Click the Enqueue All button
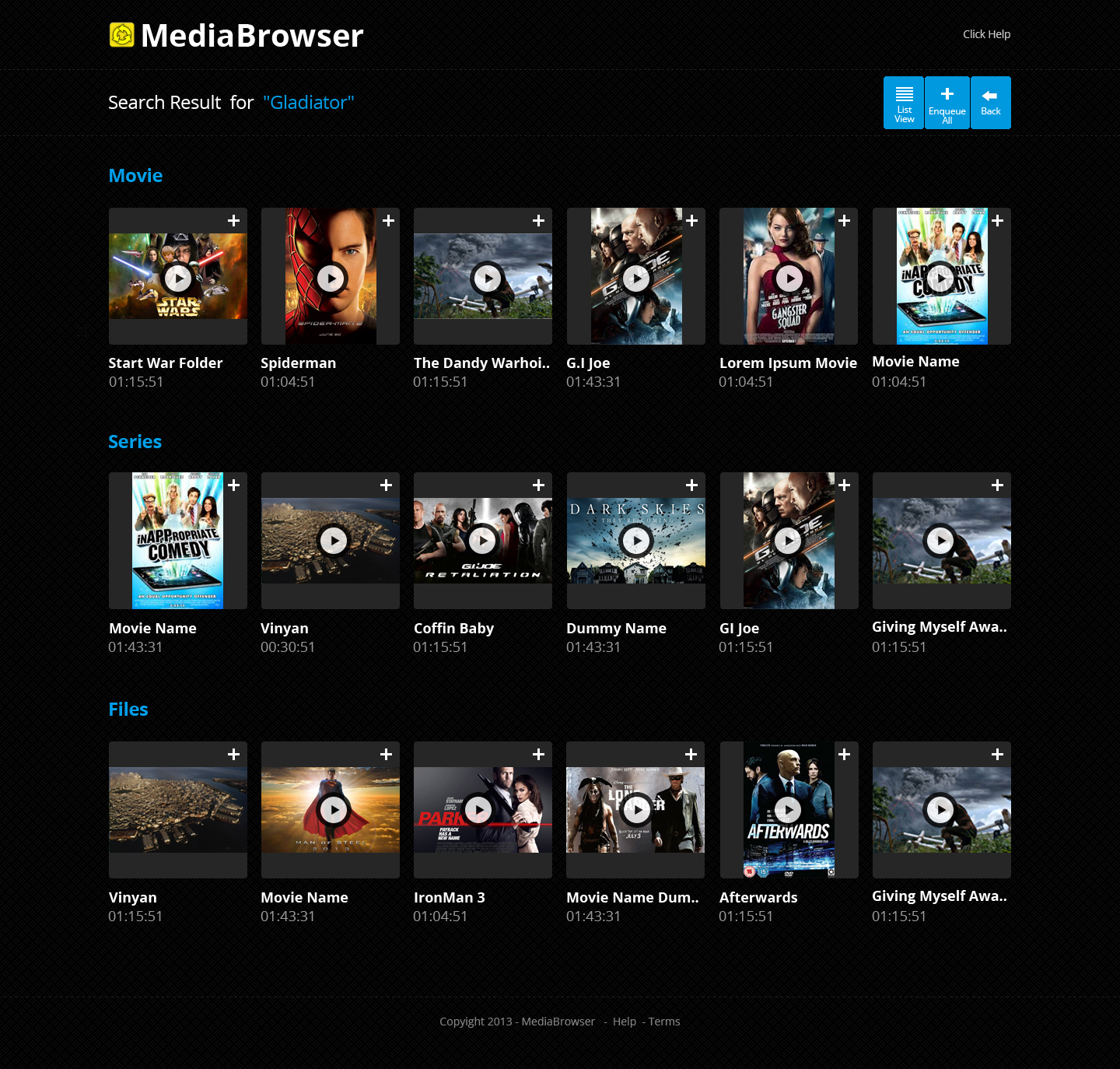Screen dimensions: 1120x1069 (947, 103)
